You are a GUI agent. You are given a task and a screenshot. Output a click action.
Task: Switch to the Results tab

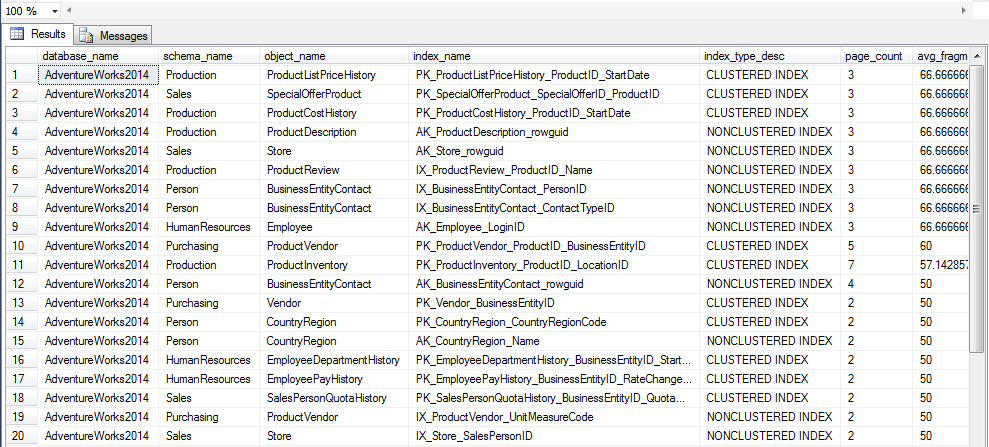coord(38,34)
